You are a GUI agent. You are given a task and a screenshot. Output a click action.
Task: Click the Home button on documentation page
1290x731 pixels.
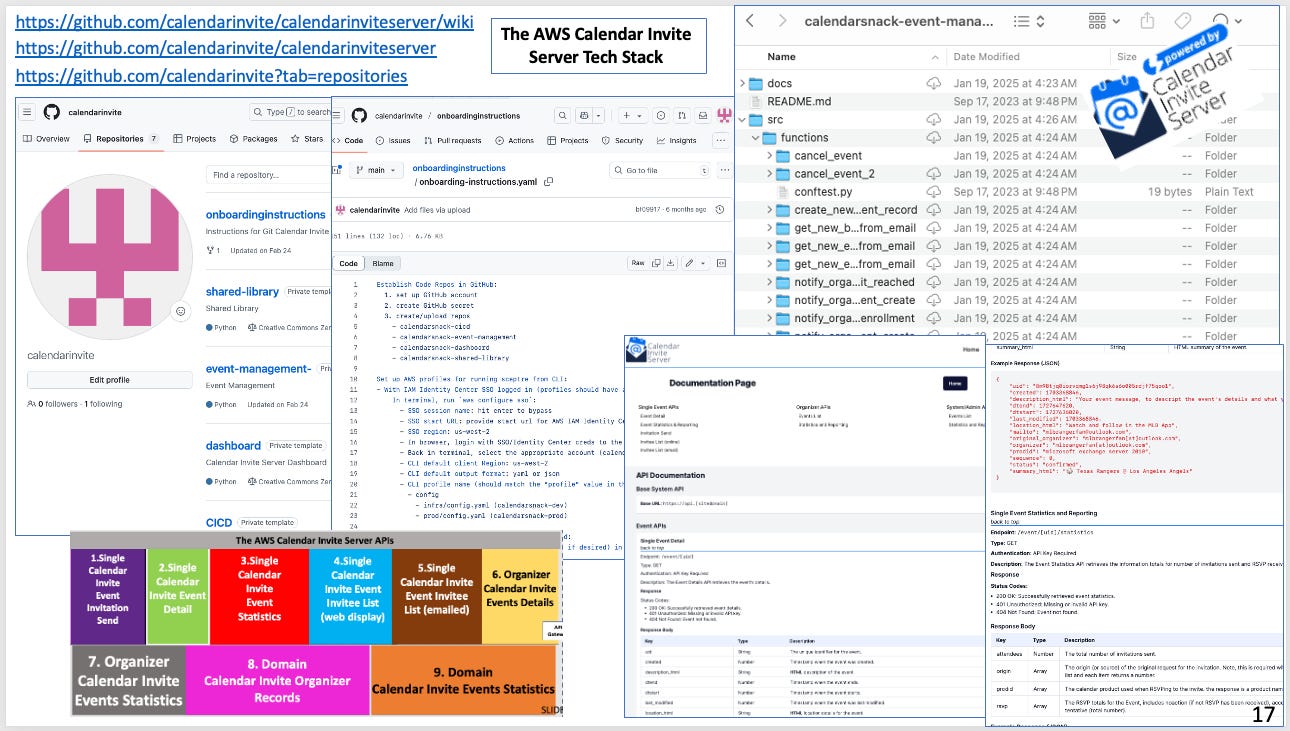pos(954,383)
